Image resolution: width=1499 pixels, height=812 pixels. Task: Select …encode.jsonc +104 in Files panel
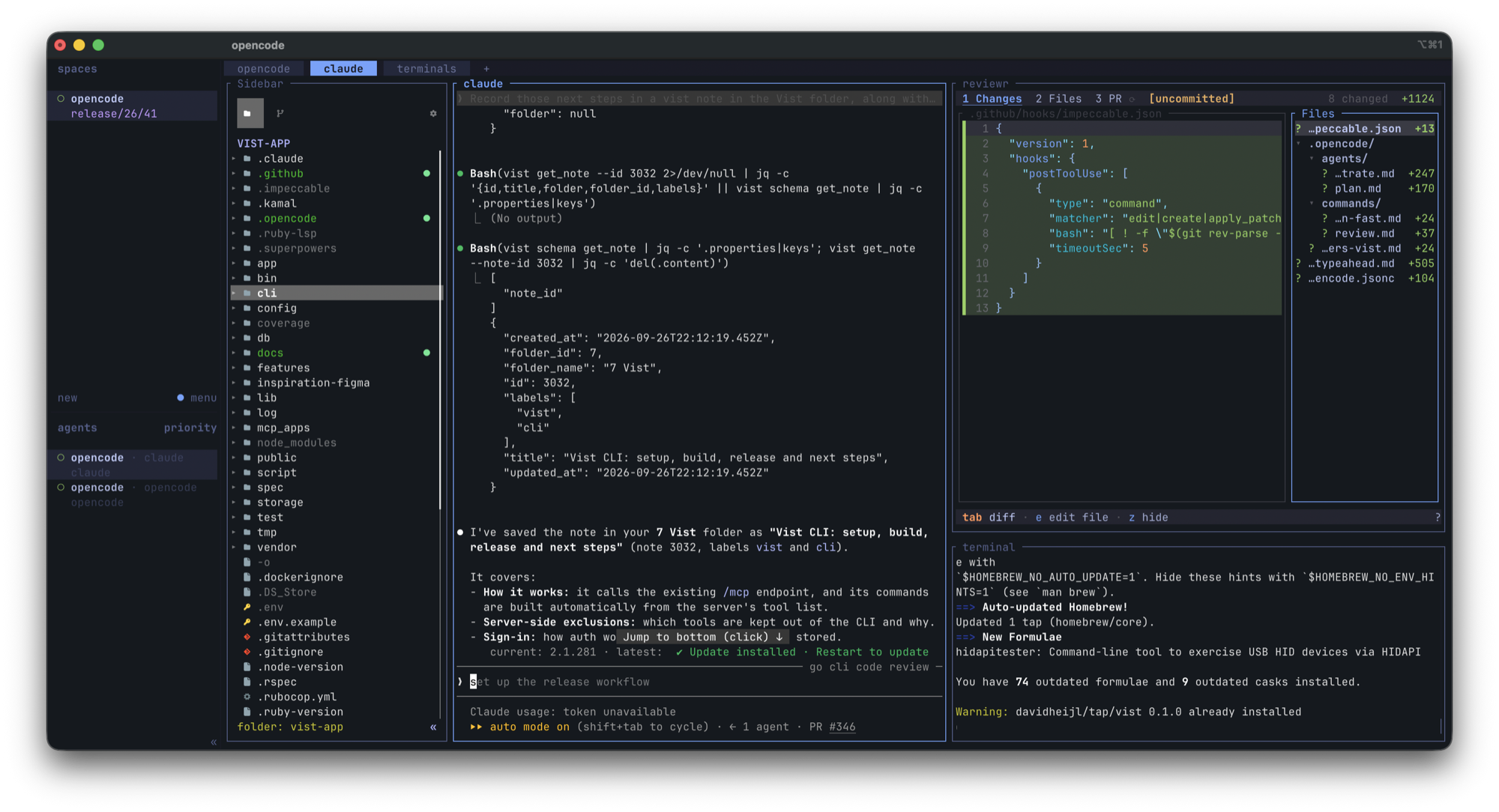click(1365, 278)
